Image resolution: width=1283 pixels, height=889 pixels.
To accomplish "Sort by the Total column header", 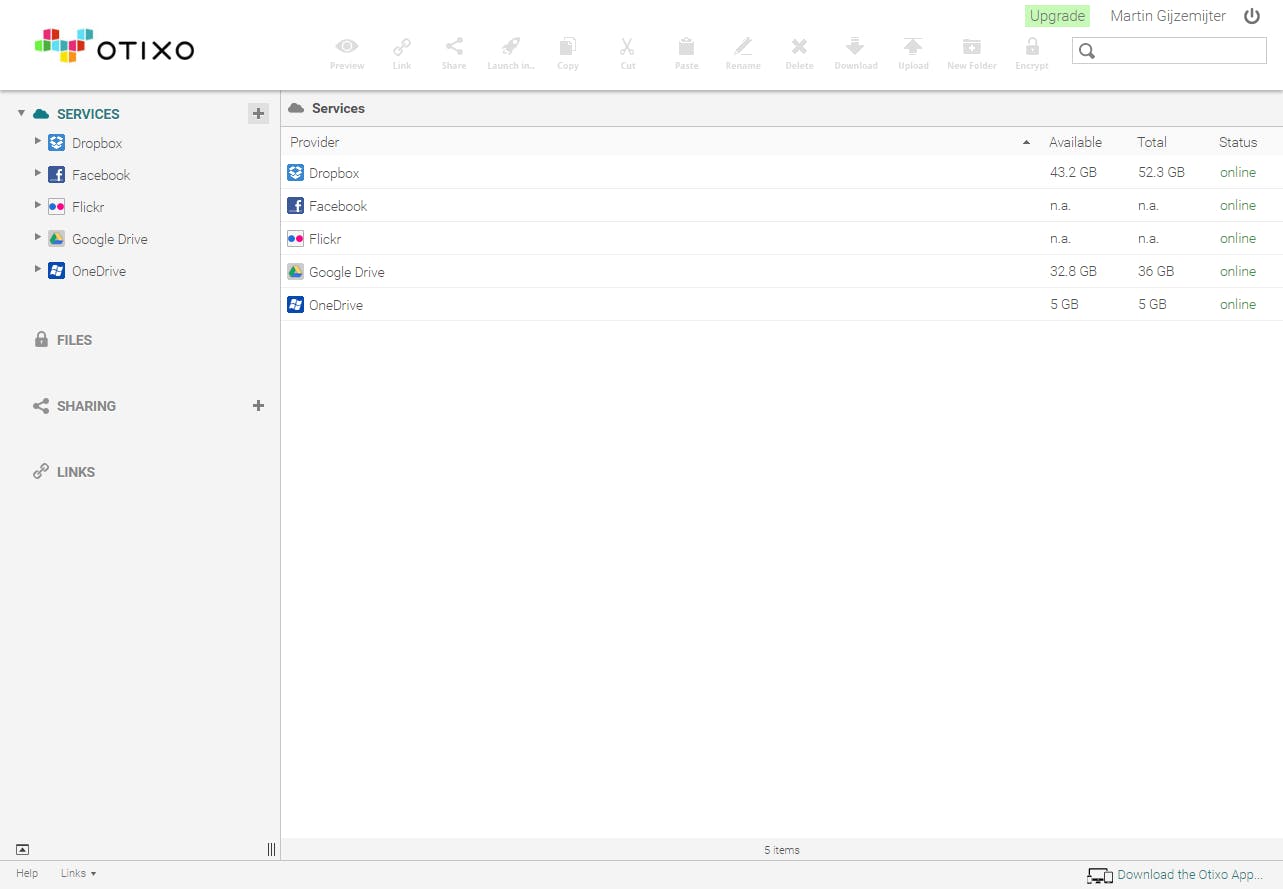I will tap(1152, 142).
